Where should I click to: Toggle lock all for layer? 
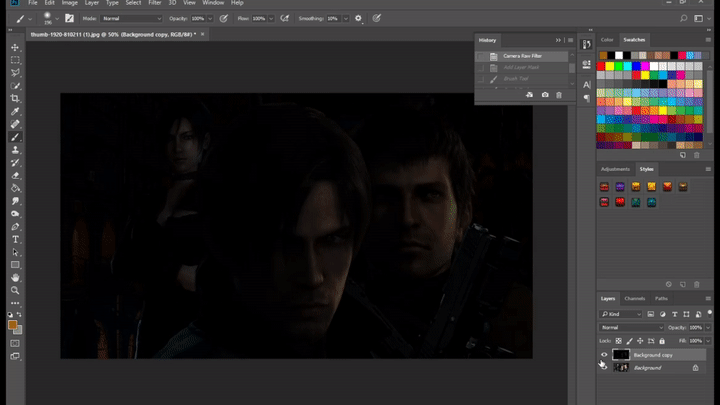tap(662, 341)
